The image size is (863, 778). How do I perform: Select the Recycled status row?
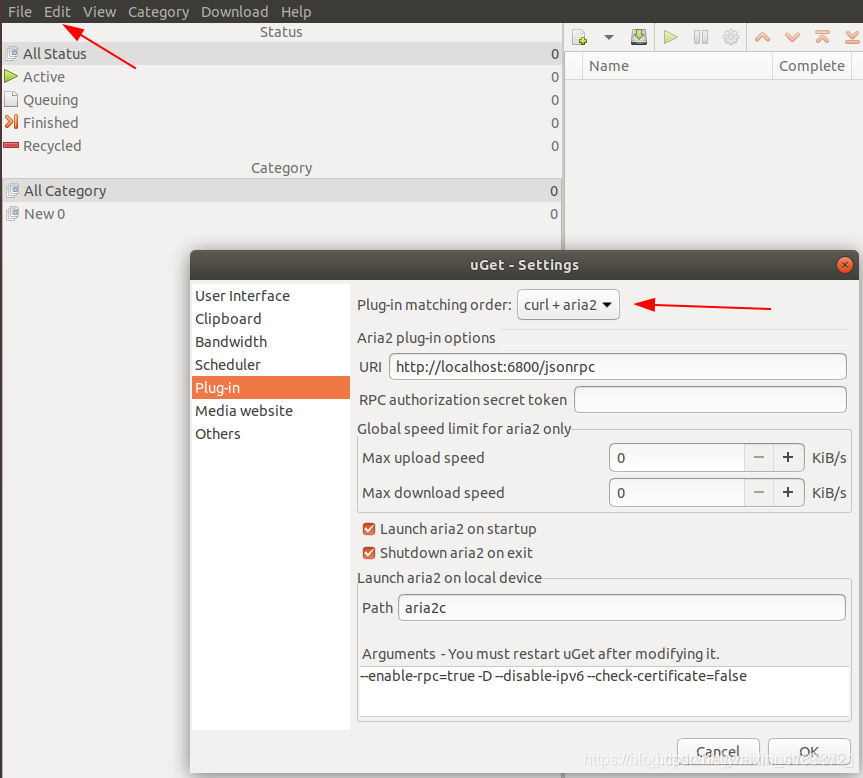281,146
